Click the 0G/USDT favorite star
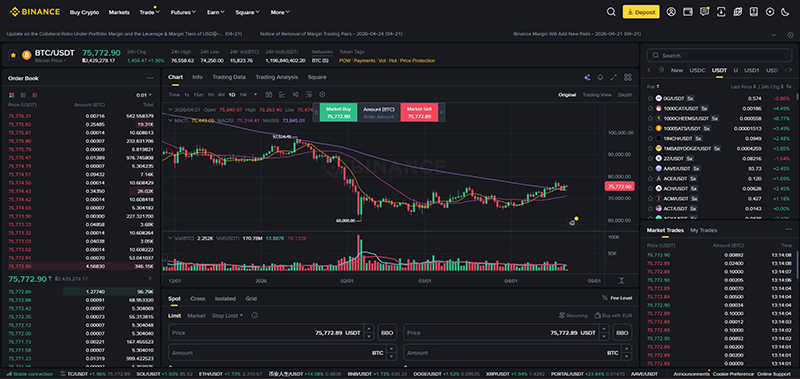Viewport: 800px width, 379px height. point(650,98)
